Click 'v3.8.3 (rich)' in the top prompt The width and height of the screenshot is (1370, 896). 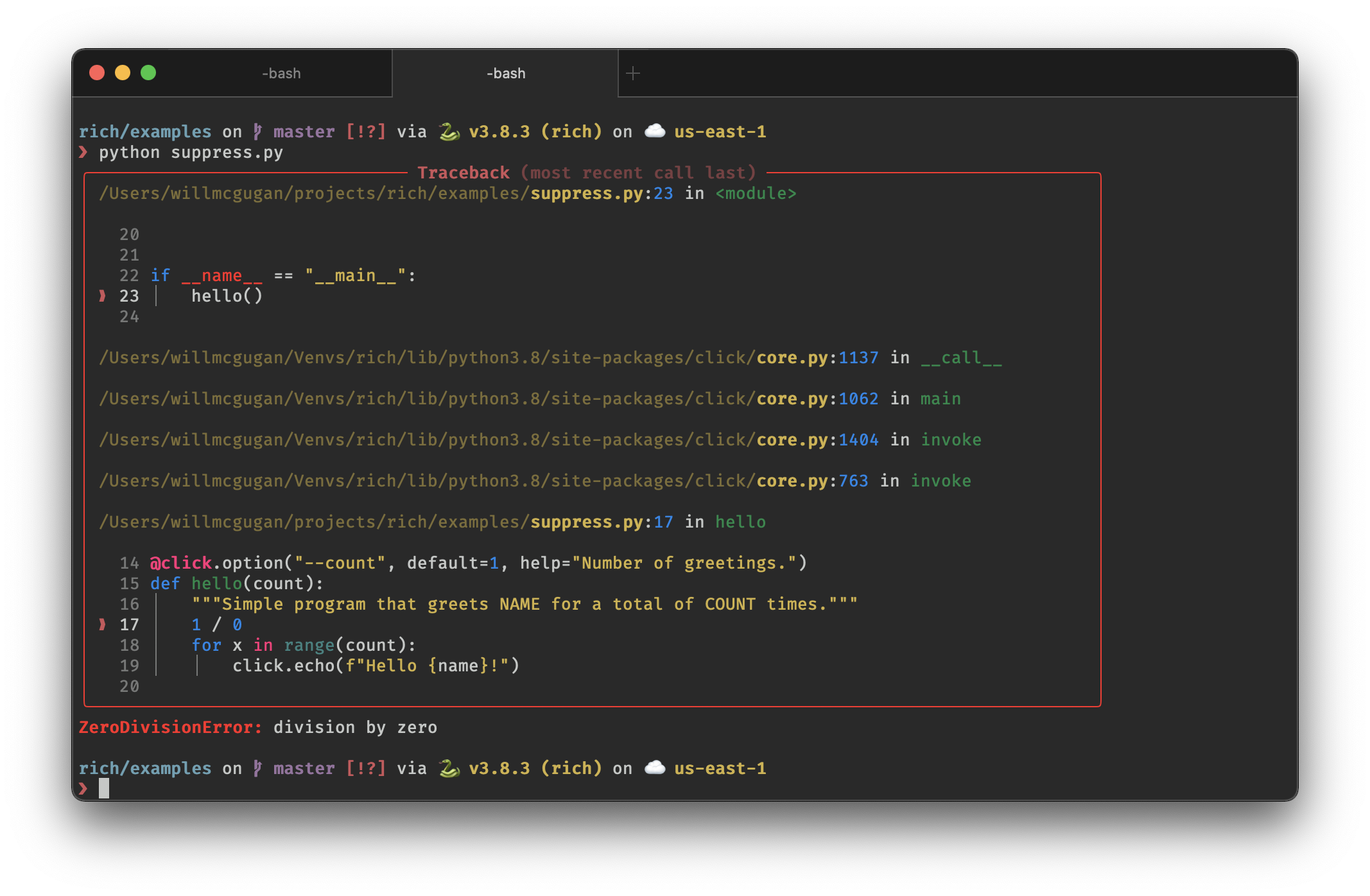pos(535,132)
